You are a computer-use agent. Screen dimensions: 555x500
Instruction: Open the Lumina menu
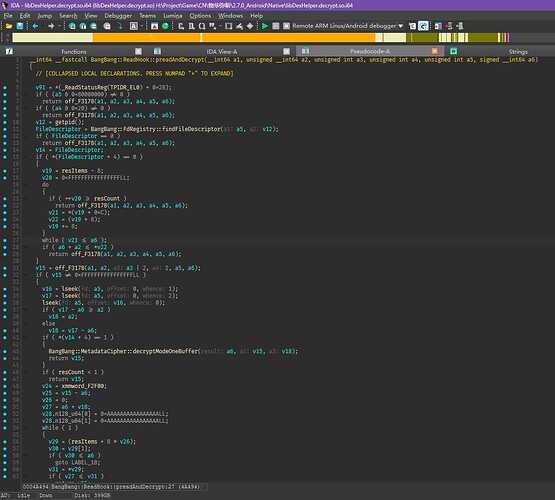tap(173, 16)
